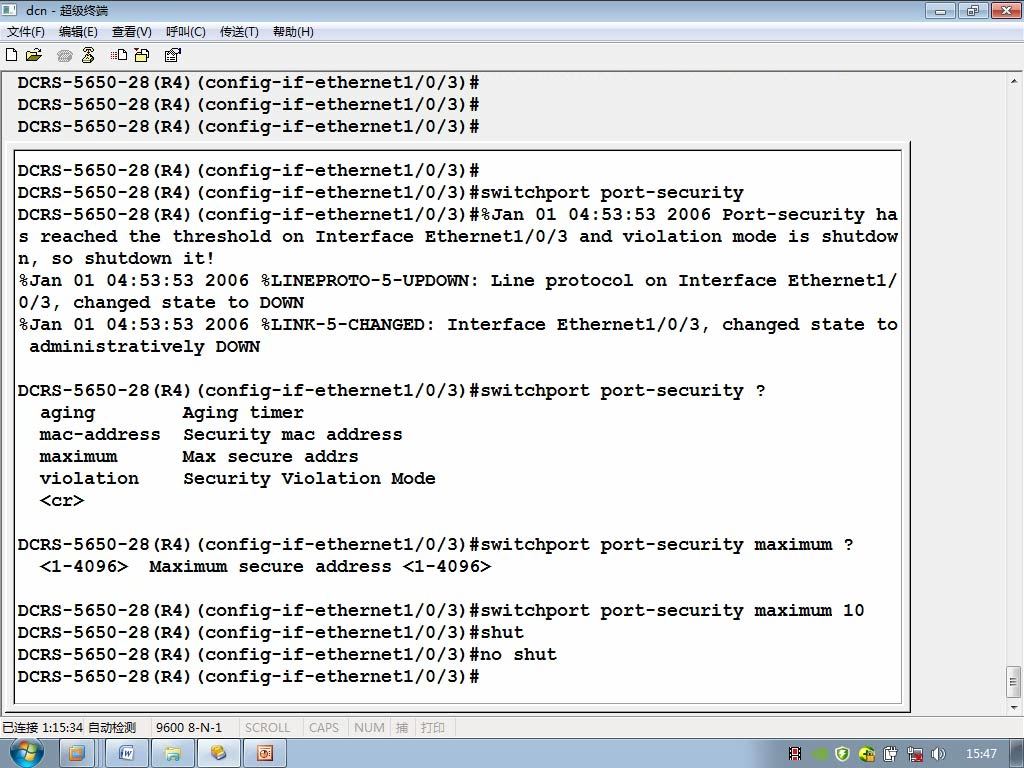
Task: Click the Send file toolbar icon
Action: coord(119,55)
